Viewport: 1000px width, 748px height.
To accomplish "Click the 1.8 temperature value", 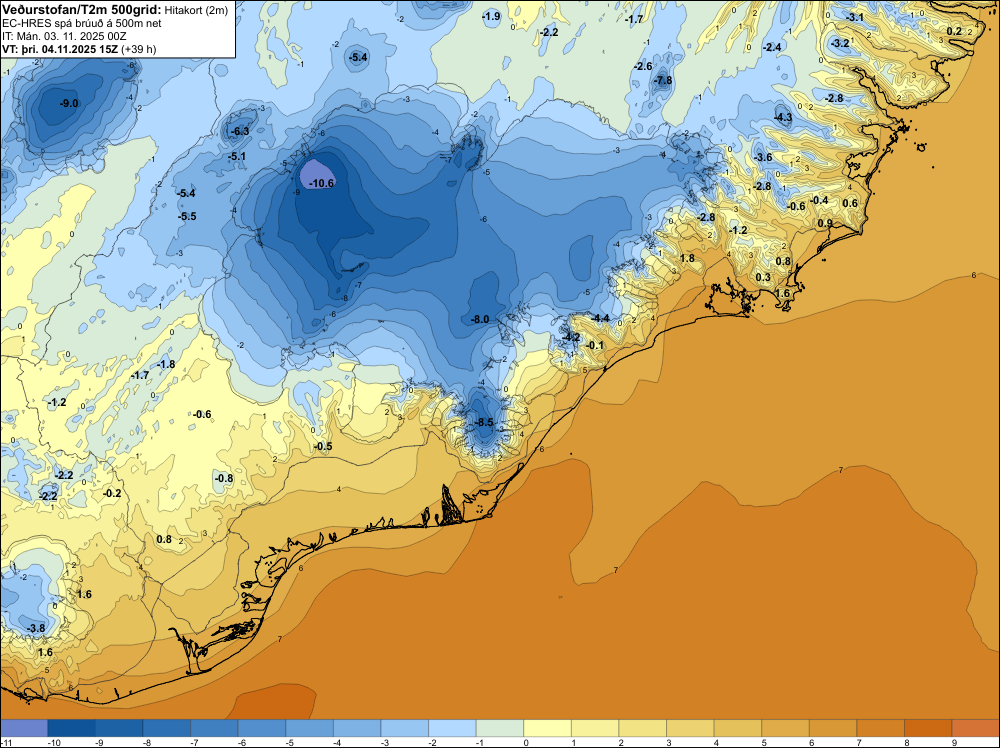I will [687, 258].
